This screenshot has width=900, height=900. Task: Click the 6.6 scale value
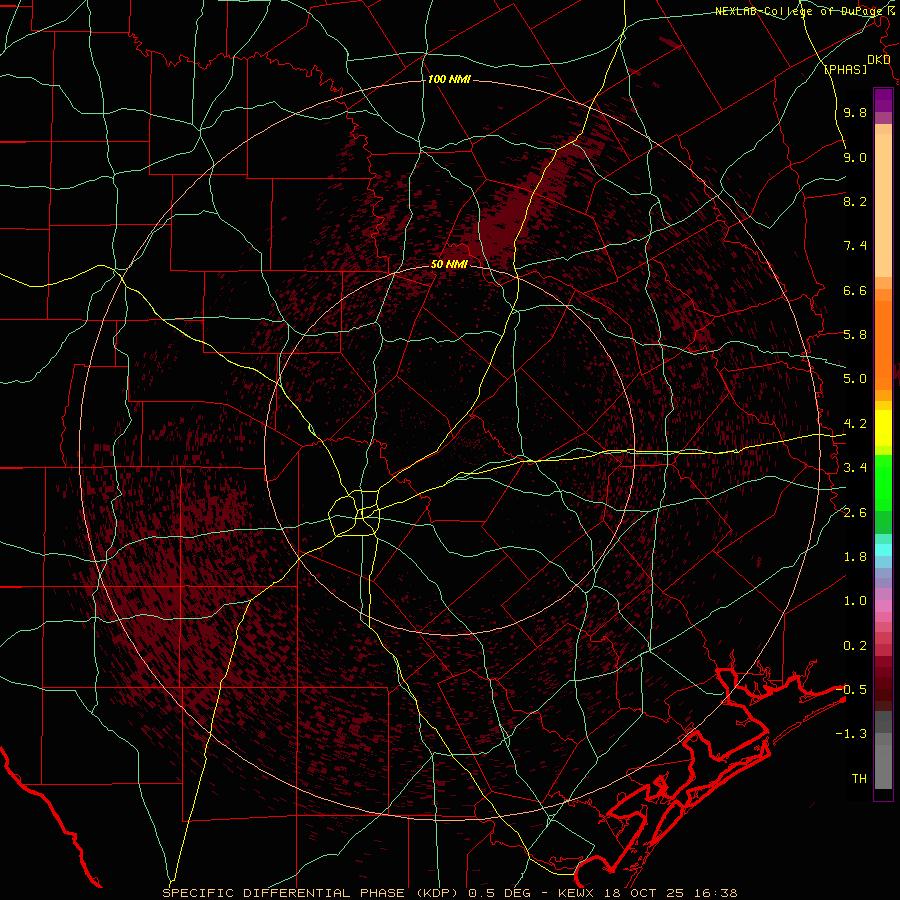(855, 290)
